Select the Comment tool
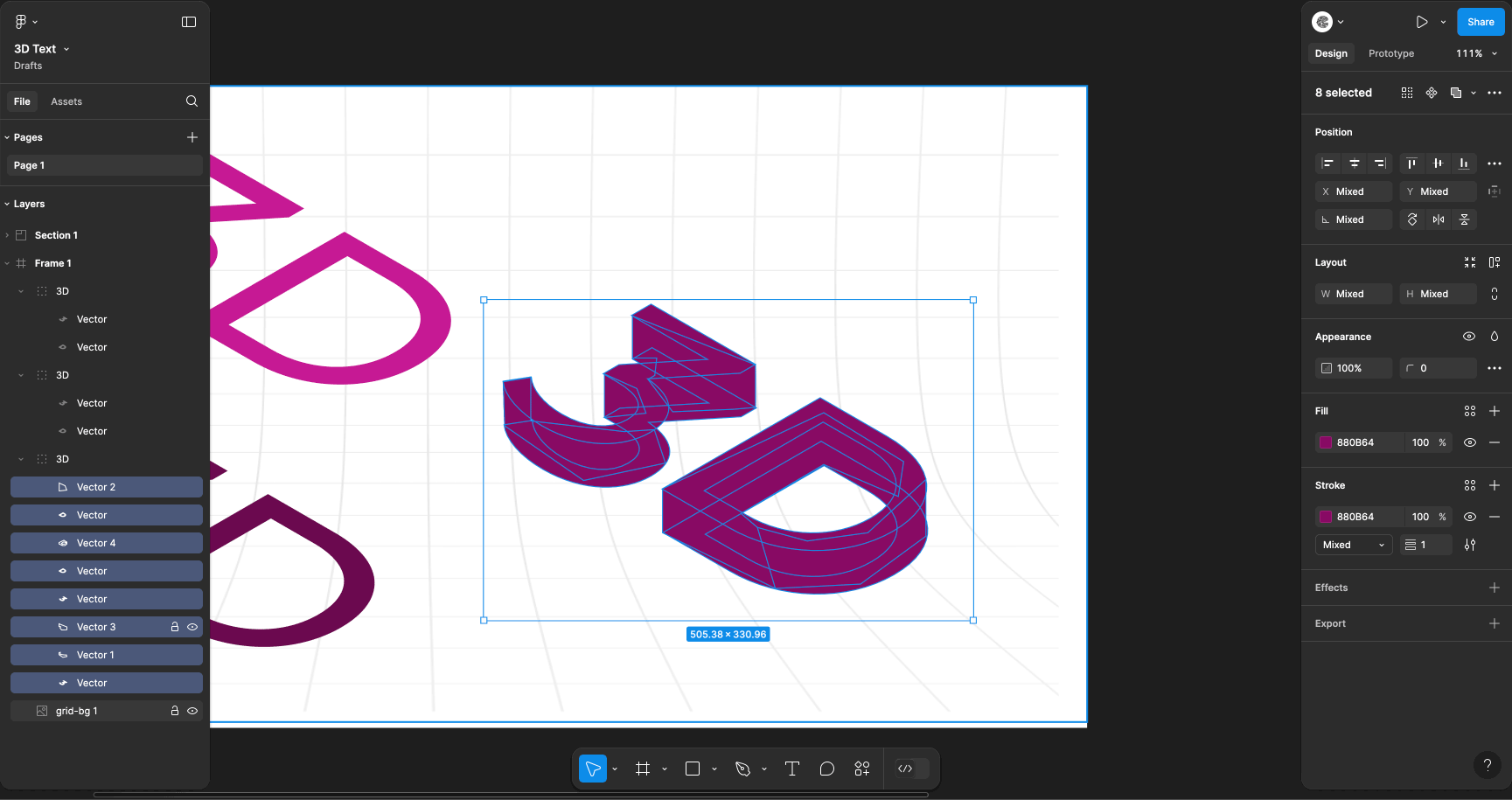Image resolution: width=1512 pixels, height=800 pixels. [827, 769]
